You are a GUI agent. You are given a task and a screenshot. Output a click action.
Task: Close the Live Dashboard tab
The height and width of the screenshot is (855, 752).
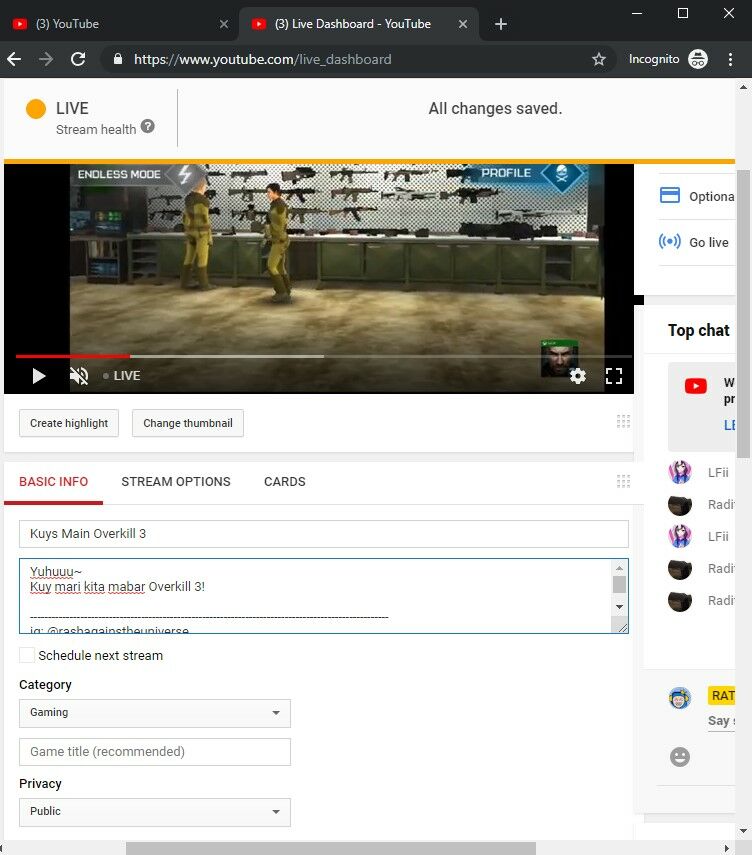(x=462, y=24)
